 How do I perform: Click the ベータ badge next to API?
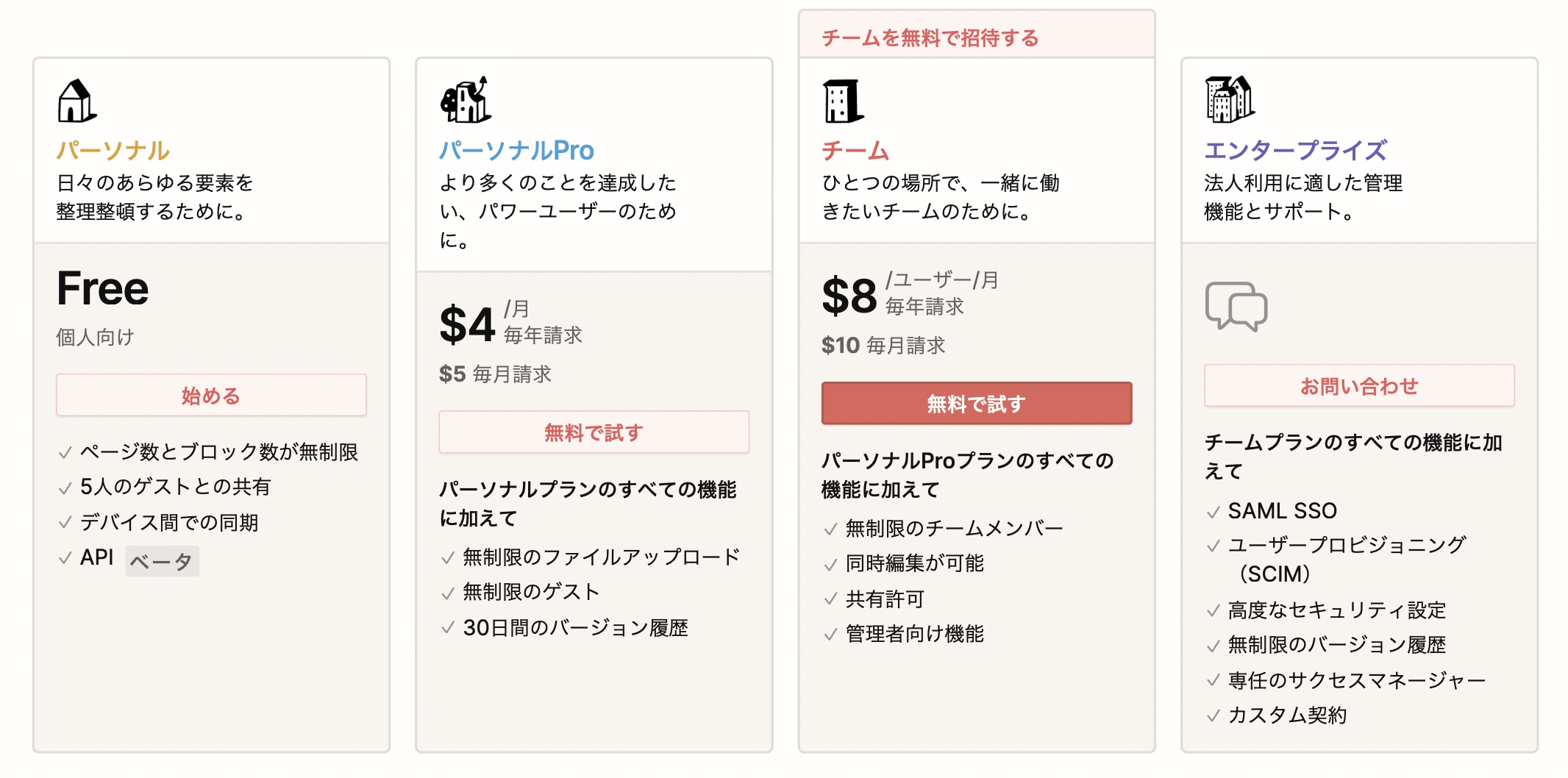pos(162,561)
